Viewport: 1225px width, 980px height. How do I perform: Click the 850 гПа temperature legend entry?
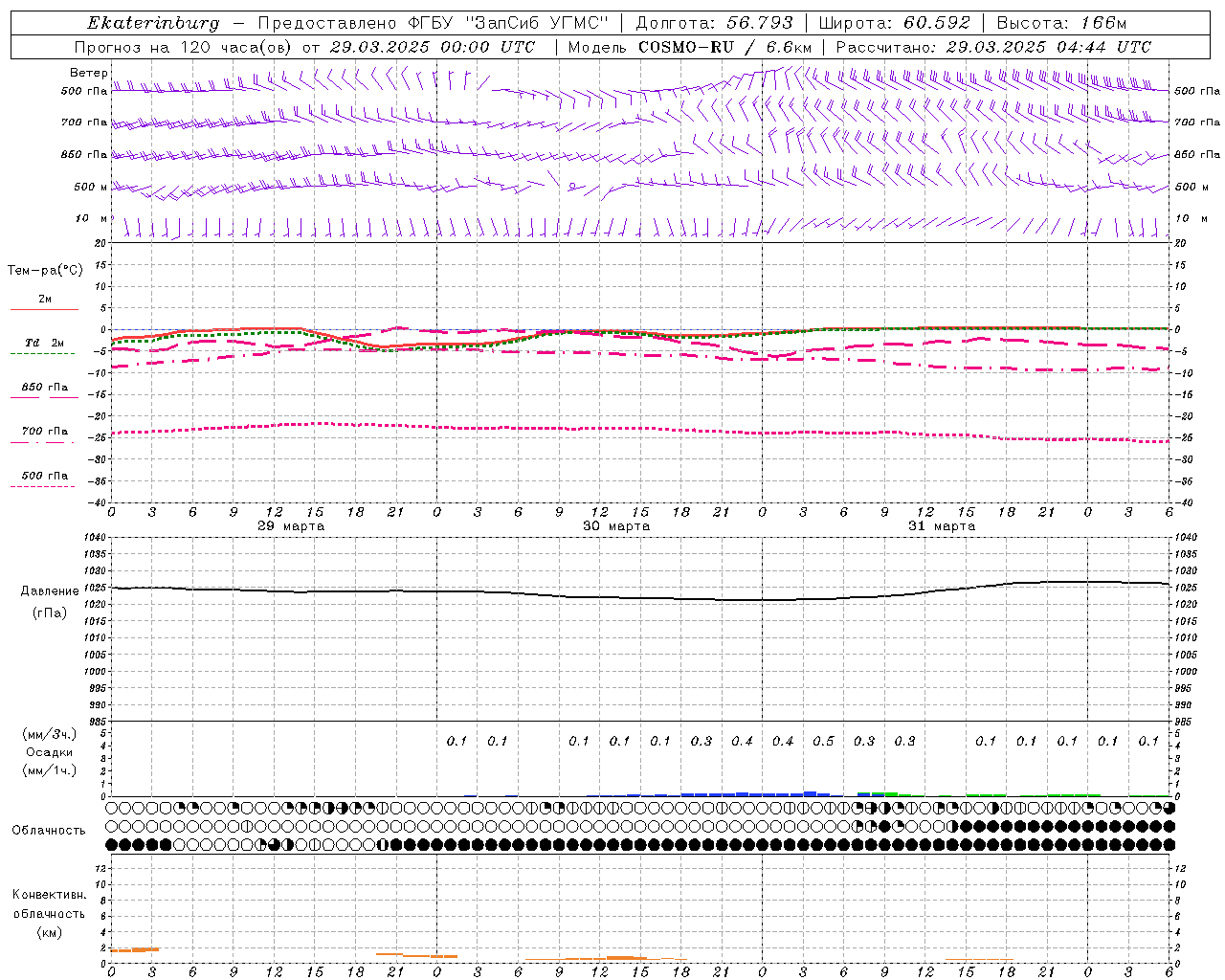click(45, 388)
